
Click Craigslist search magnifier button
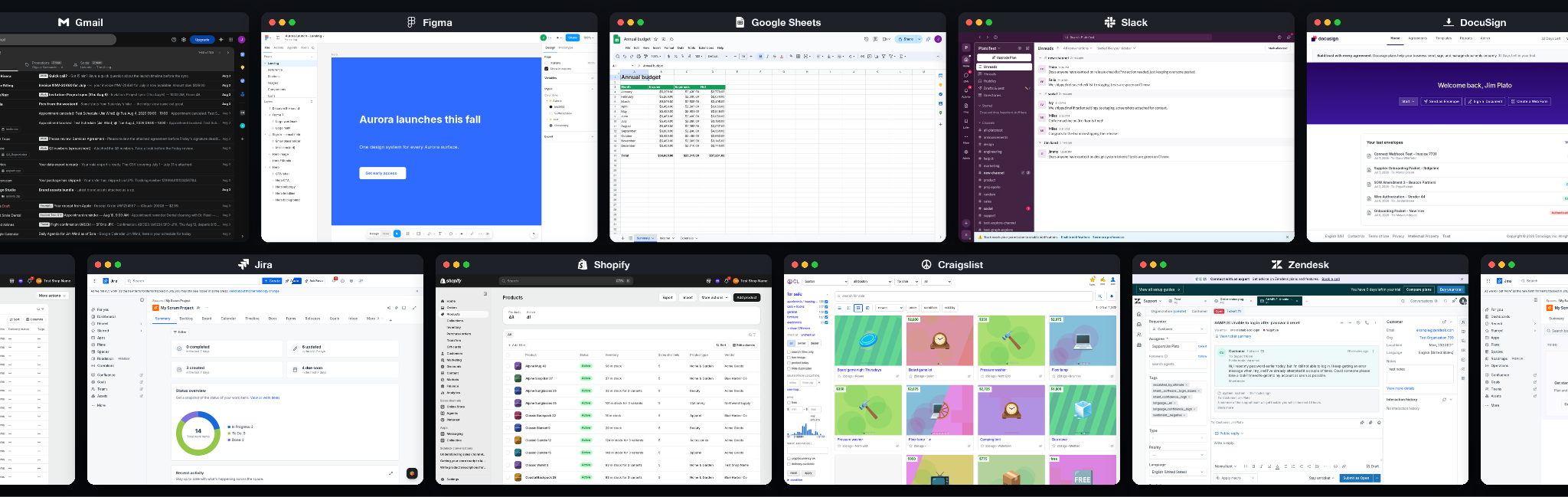click(1100, 296)
